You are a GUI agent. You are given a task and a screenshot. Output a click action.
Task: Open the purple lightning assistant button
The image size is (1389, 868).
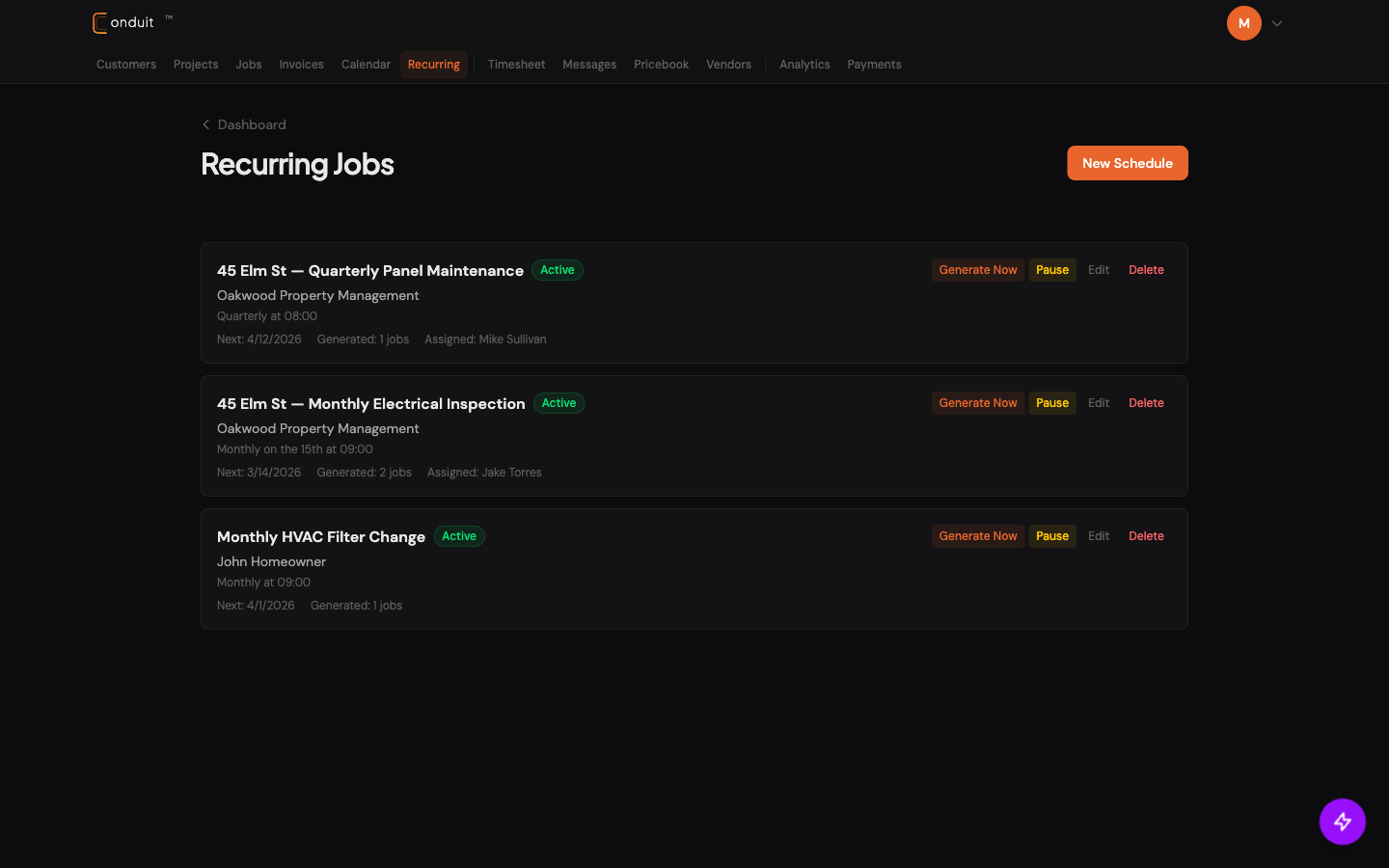(x=1343, y=822)
